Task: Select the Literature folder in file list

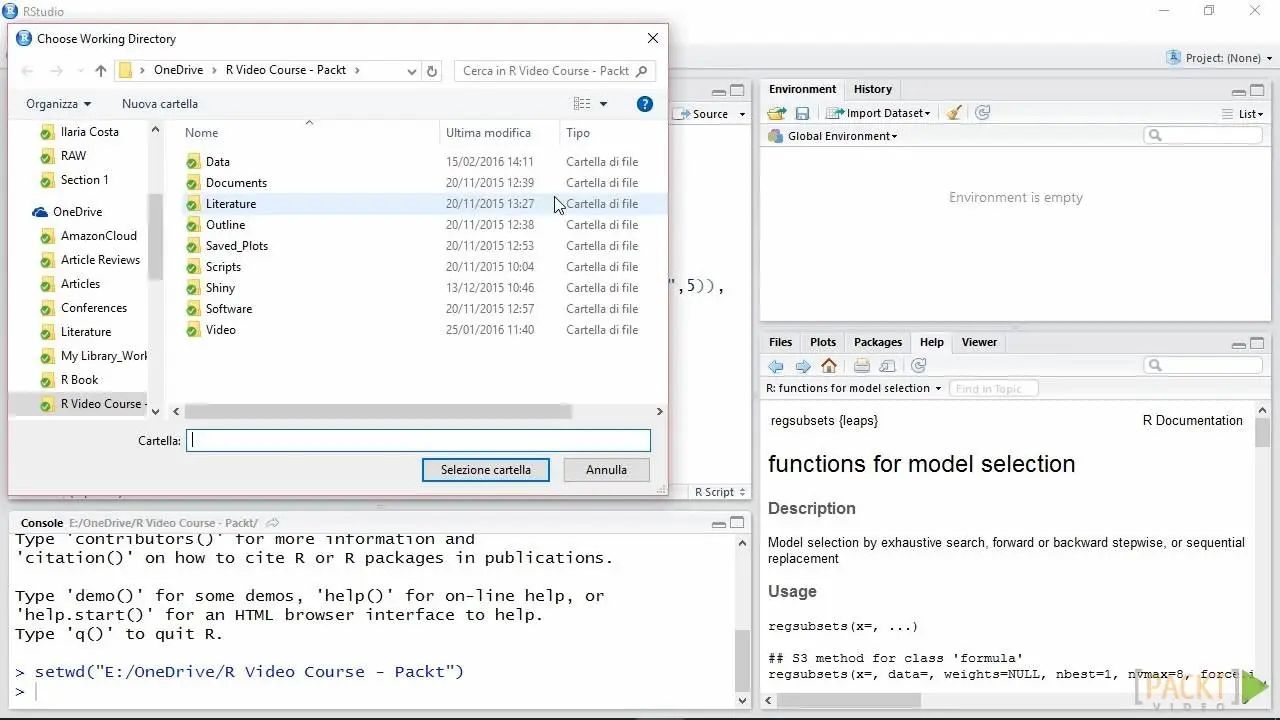Action: coord(231,204)
